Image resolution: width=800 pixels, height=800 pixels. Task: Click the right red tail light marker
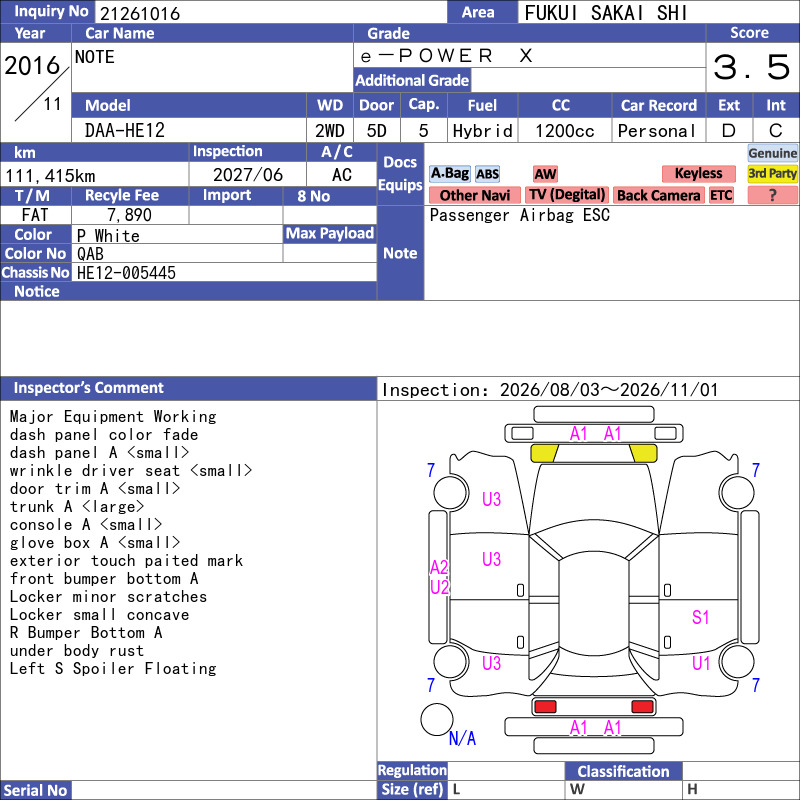tap(642, 707)
